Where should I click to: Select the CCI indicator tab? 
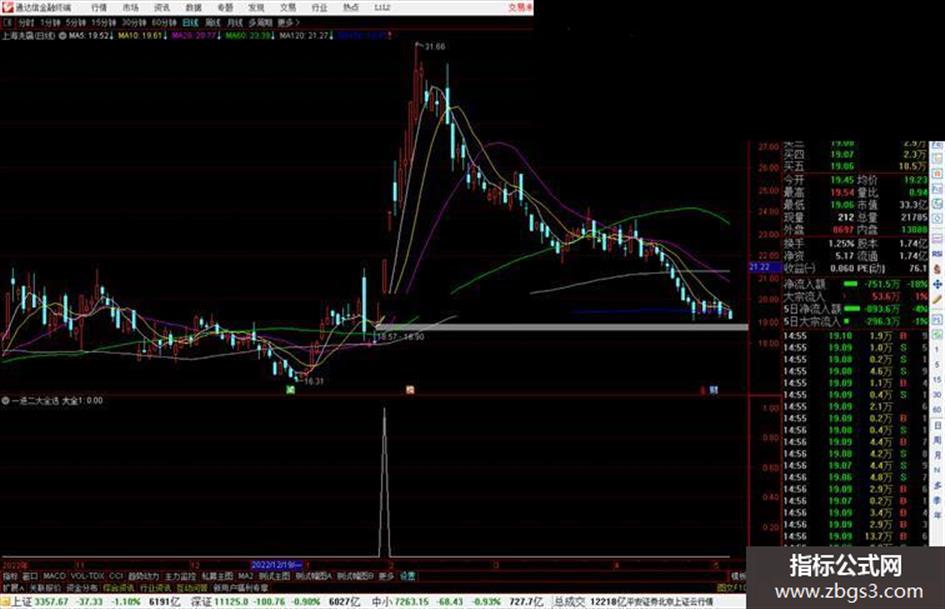click(116, 576)
